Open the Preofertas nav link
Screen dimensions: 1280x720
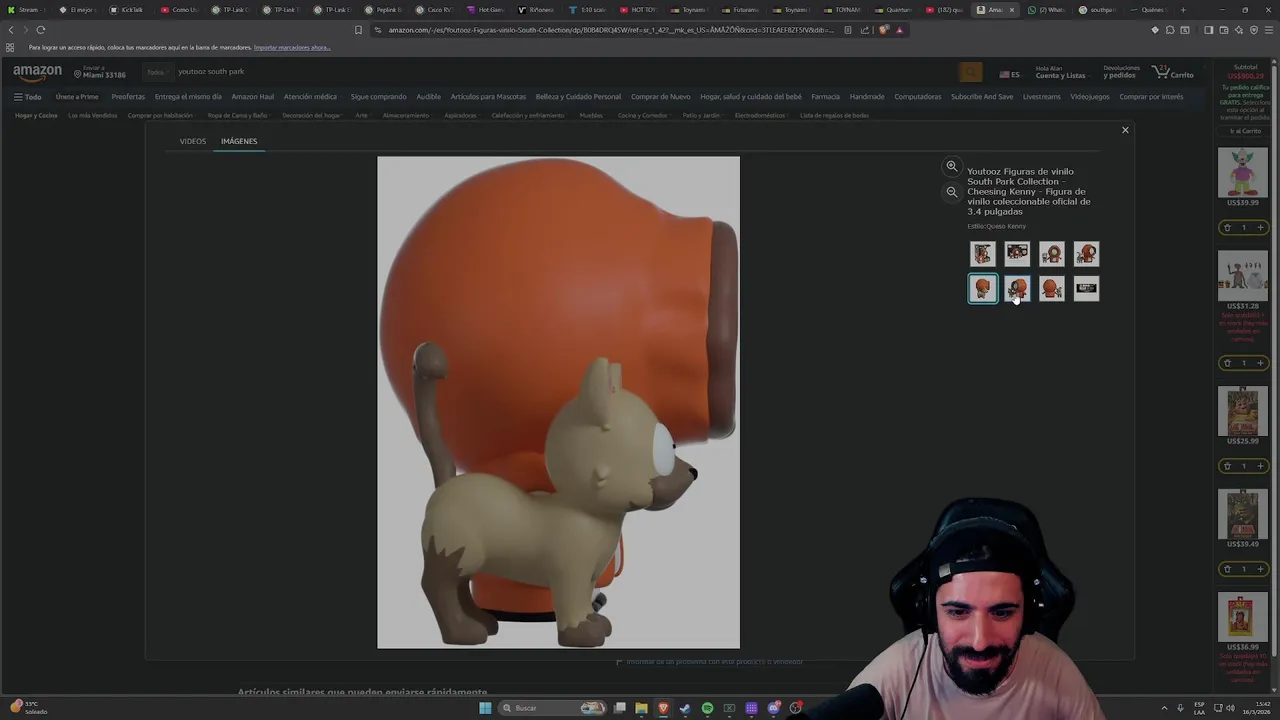[x=128, y=97]
